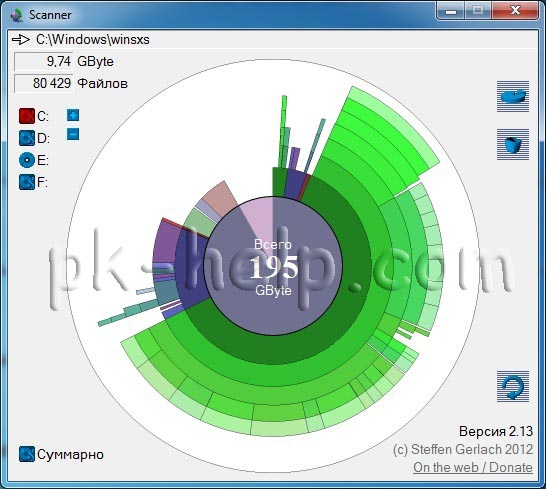Click the Файлов label
This screenshot has width=547, height=489.
pos(103,84)
